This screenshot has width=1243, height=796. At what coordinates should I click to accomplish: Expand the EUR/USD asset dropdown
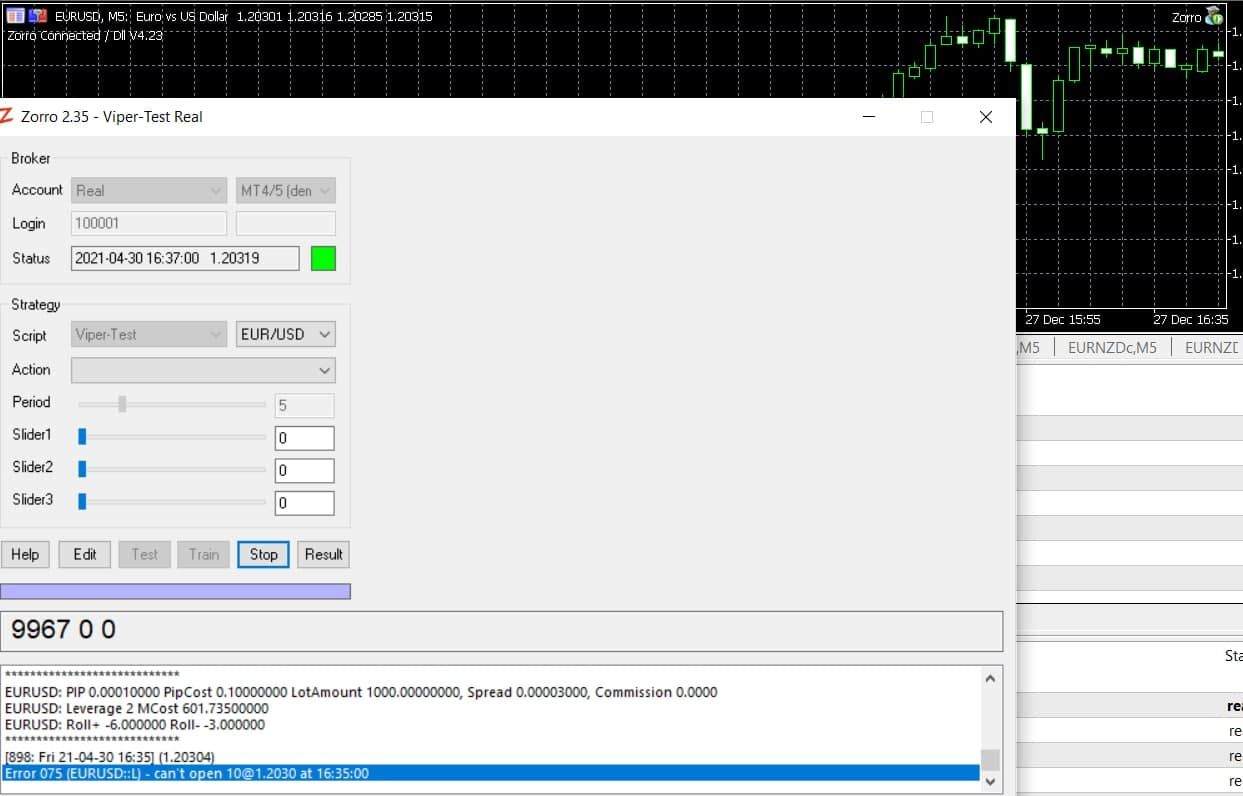285,334
